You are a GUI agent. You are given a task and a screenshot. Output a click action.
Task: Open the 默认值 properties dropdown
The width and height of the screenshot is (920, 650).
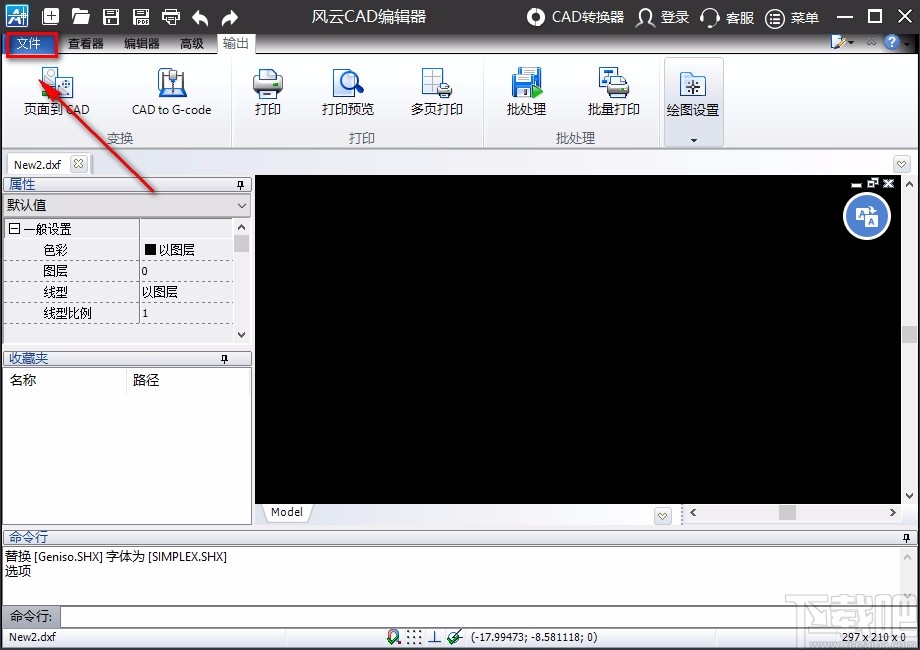(x=127, y=205)
